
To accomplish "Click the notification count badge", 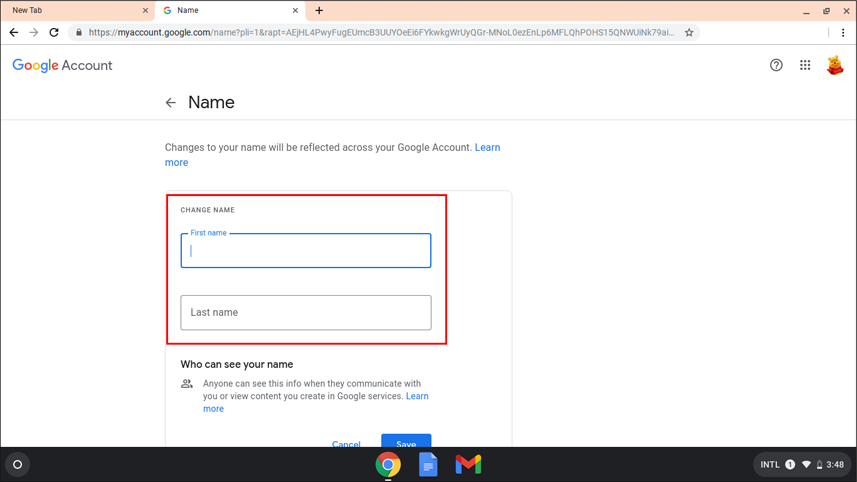I will pyautogui.click(x=790, y=465).
